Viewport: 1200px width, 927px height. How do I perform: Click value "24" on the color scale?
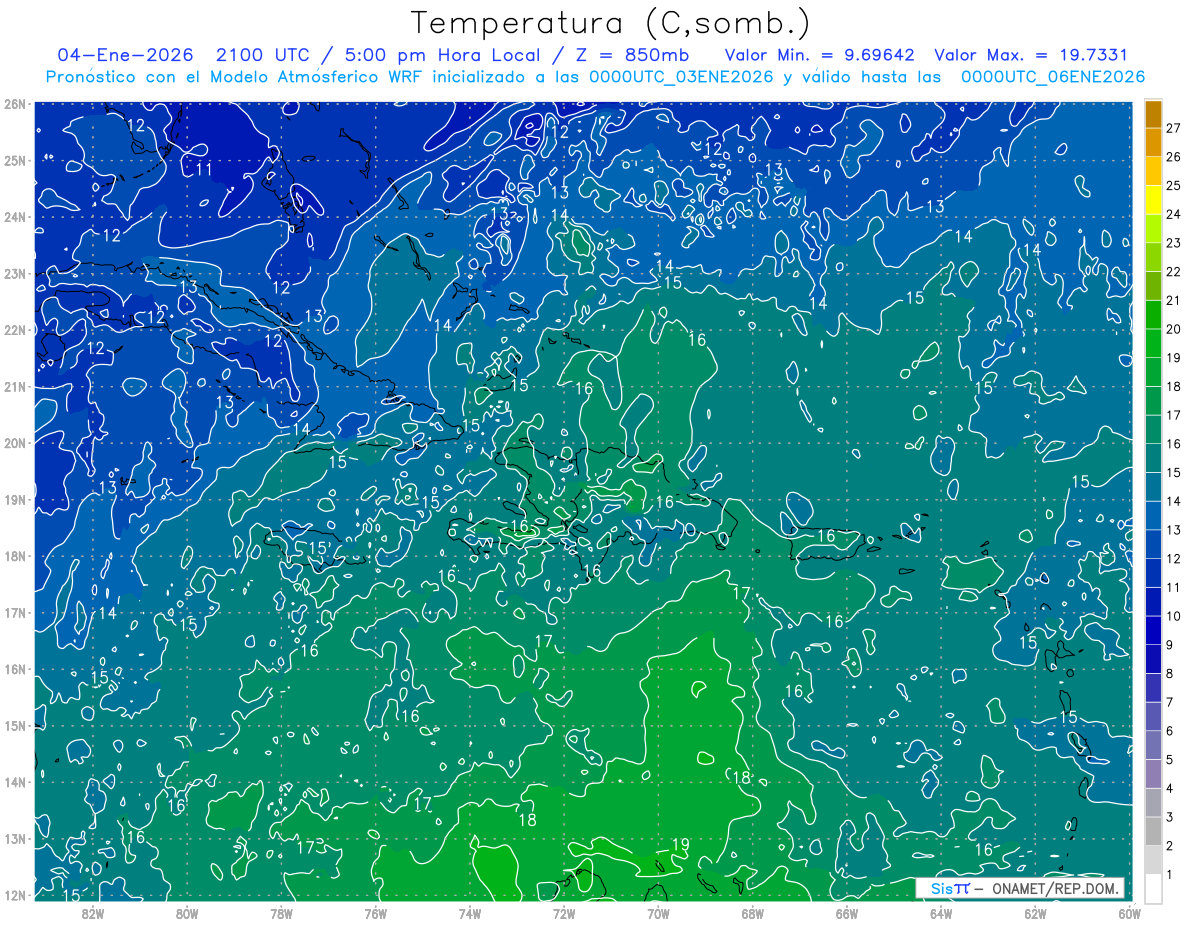tap(1173, 214)
